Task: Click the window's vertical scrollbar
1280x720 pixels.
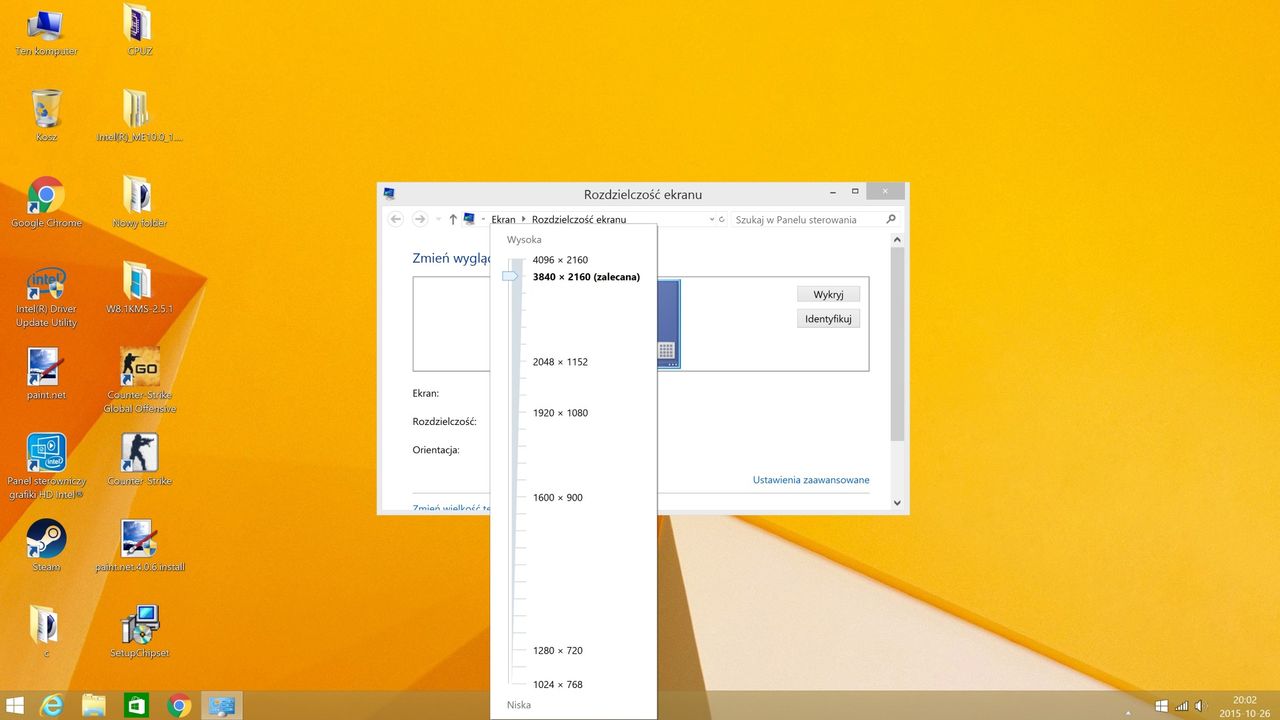Action: (x=897, y=344)
